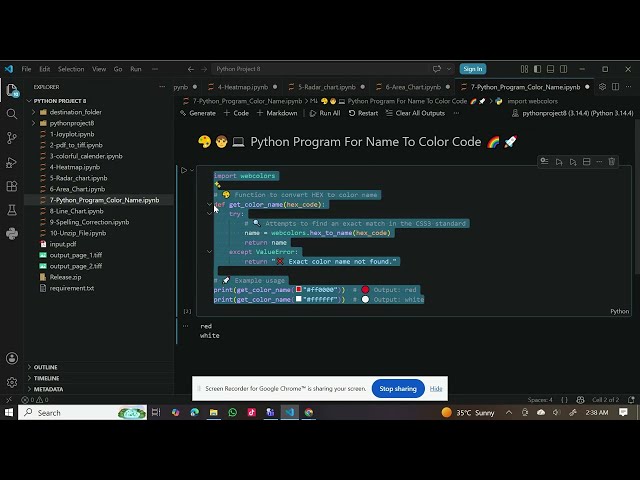Go forward with the right arrow
The width and height of the screenshot is (640, 480).
point(204,69)
